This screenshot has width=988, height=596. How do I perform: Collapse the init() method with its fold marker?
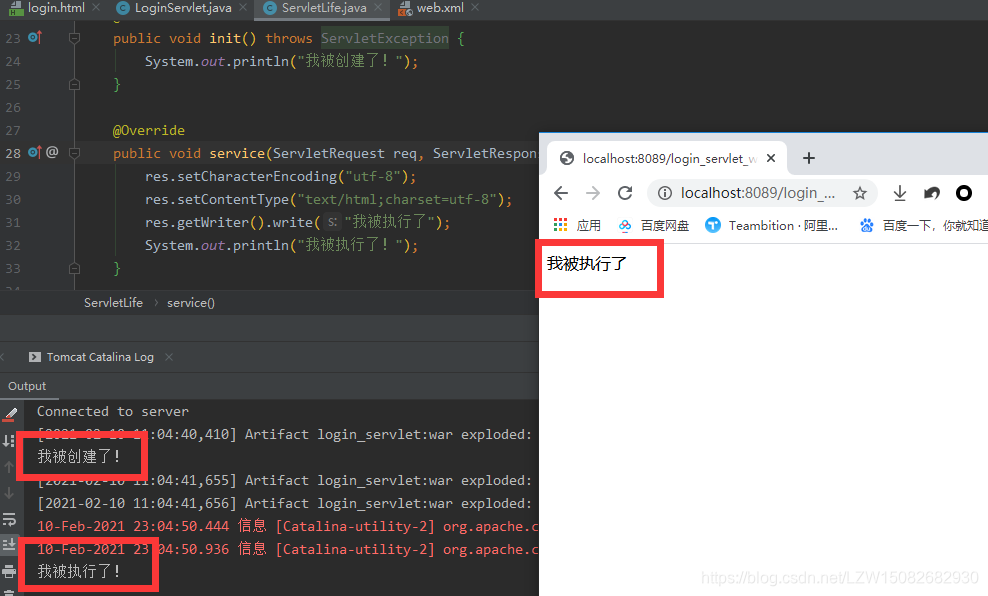[74, 38]
